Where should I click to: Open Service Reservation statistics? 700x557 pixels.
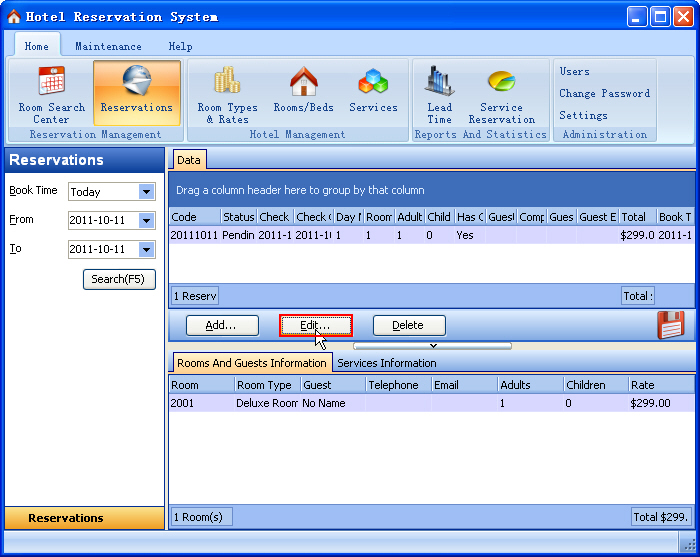pos(501,94)
